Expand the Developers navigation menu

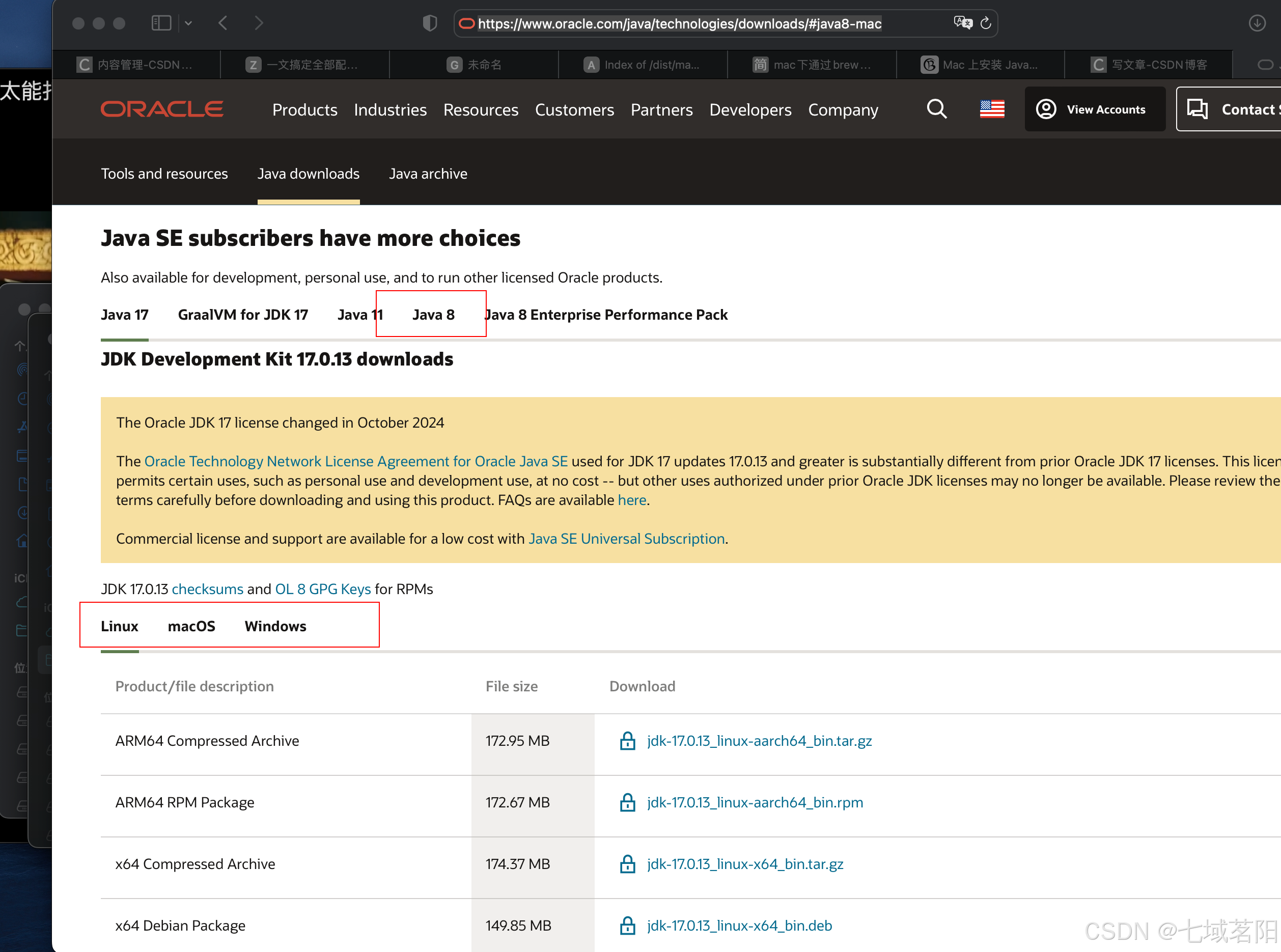click(x=749, y=109)
